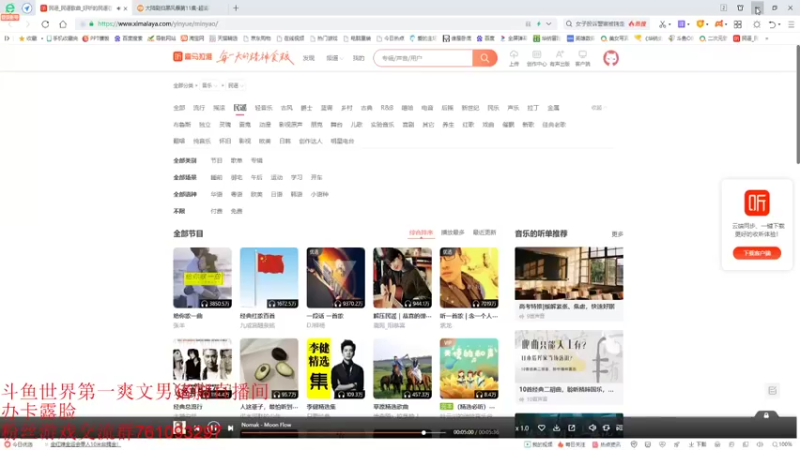Reload the page with refresh icon
Screen dimensions: 800x450
point(45,24)
